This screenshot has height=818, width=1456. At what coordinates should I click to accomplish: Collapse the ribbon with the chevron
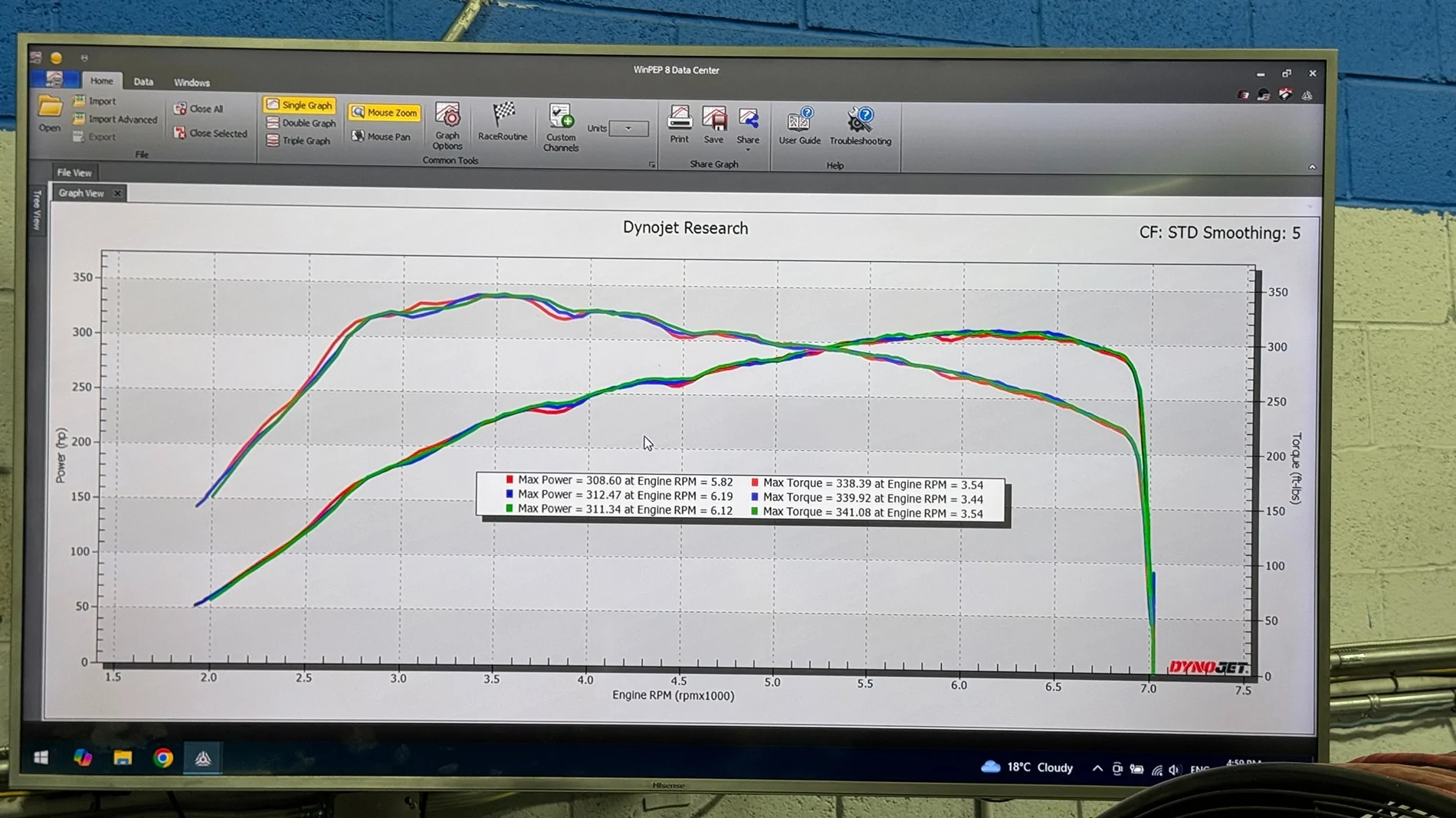click(1312, 167)
